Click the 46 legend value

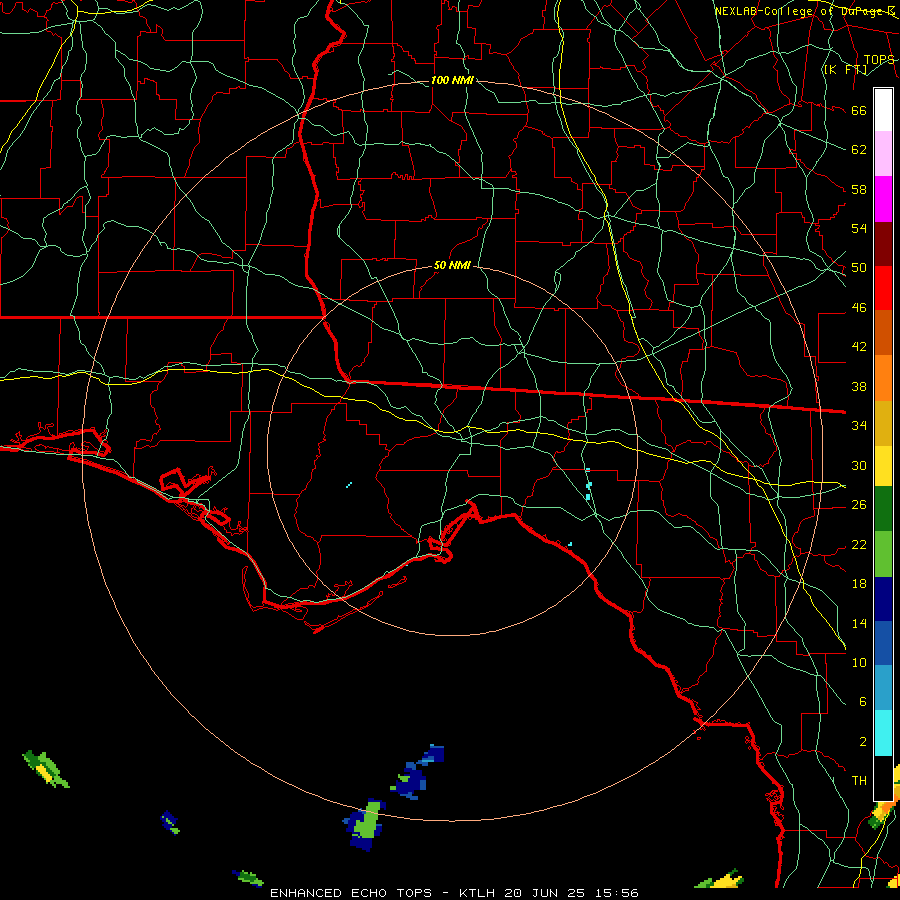click(859, 308)
